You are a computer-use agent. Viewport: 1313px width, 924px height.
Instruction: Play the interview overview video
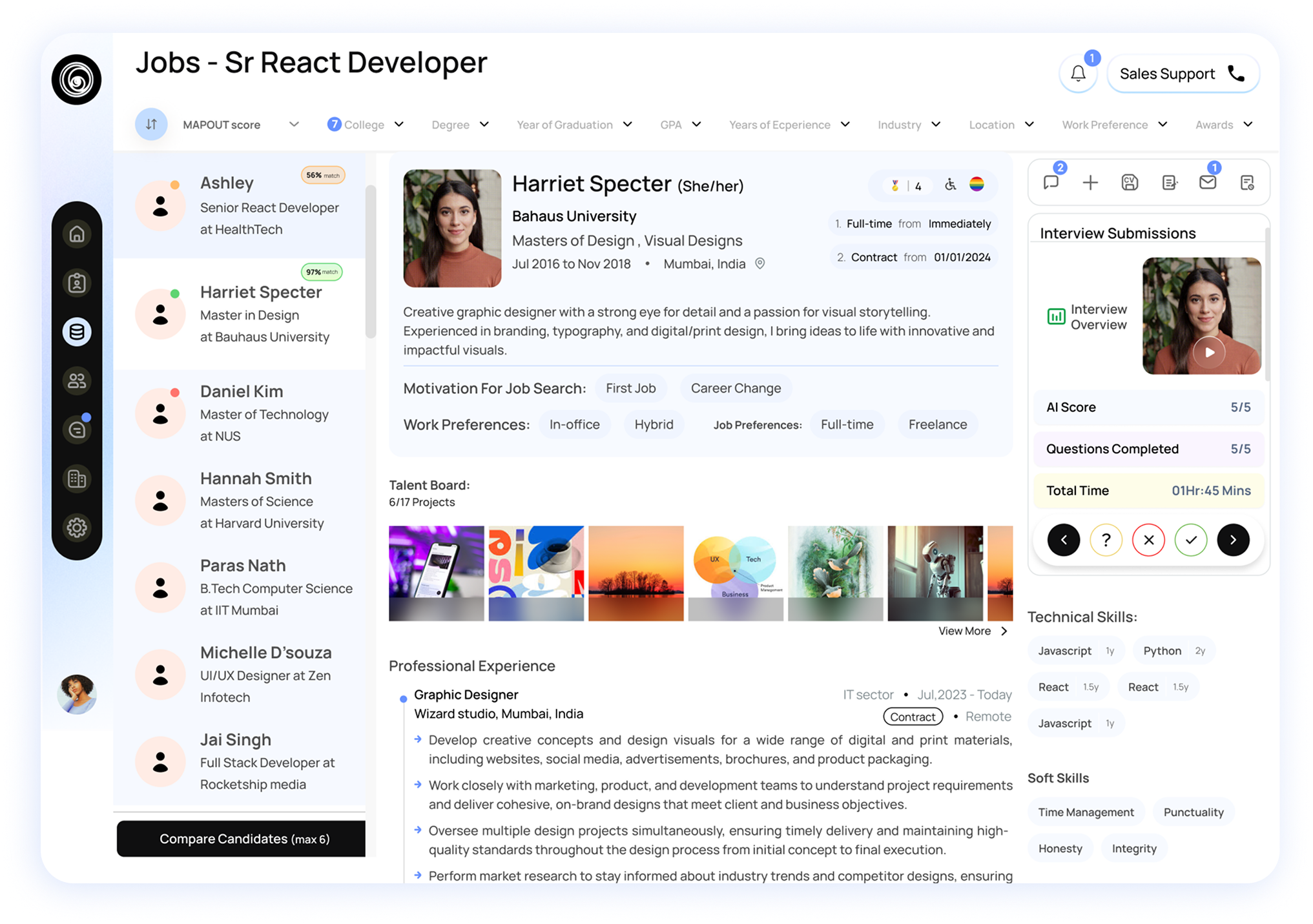click(x=1208, y=353)
